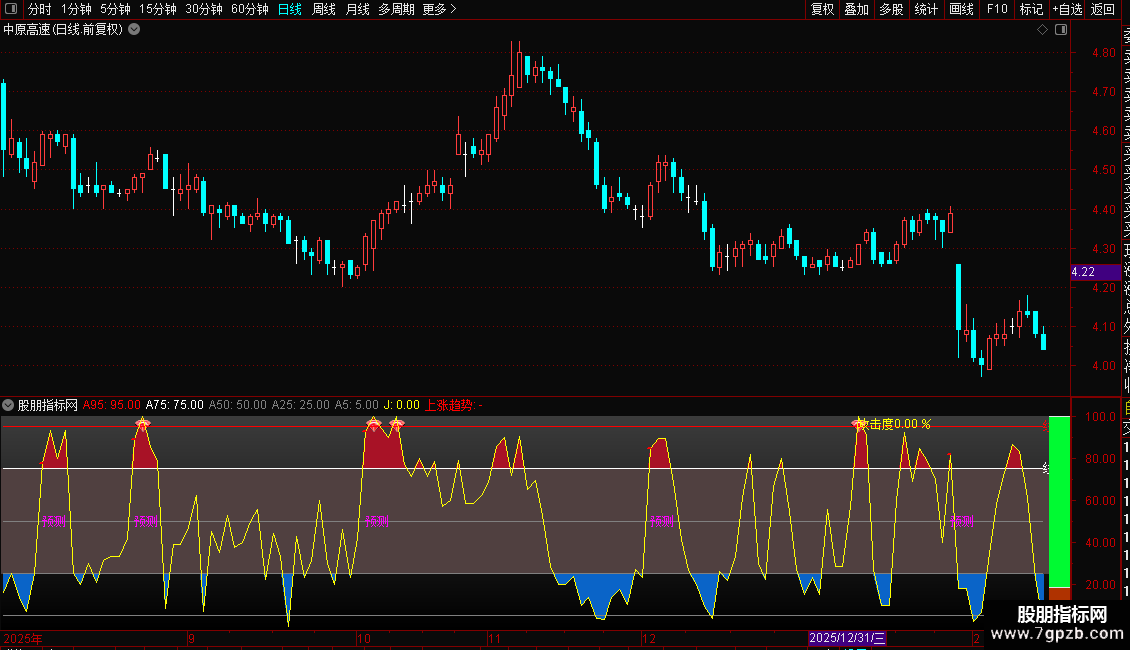Screen dimensions: 1130x650
Task: Select the 分时 intraday tab
Action: [x=39, y=9]
